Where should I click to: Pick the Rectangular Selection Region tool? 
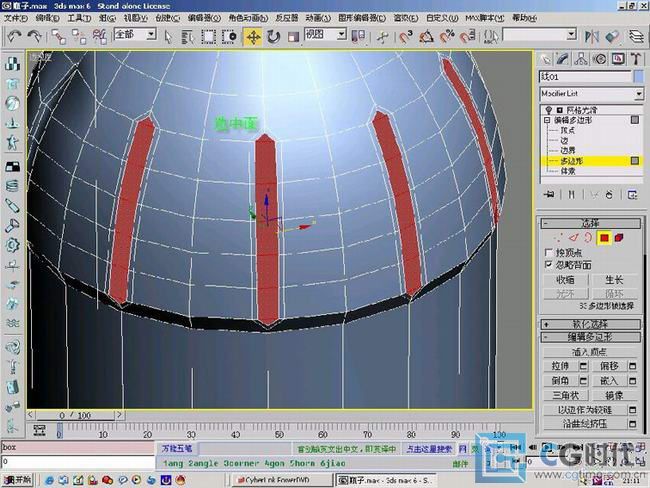coord(209,36)
